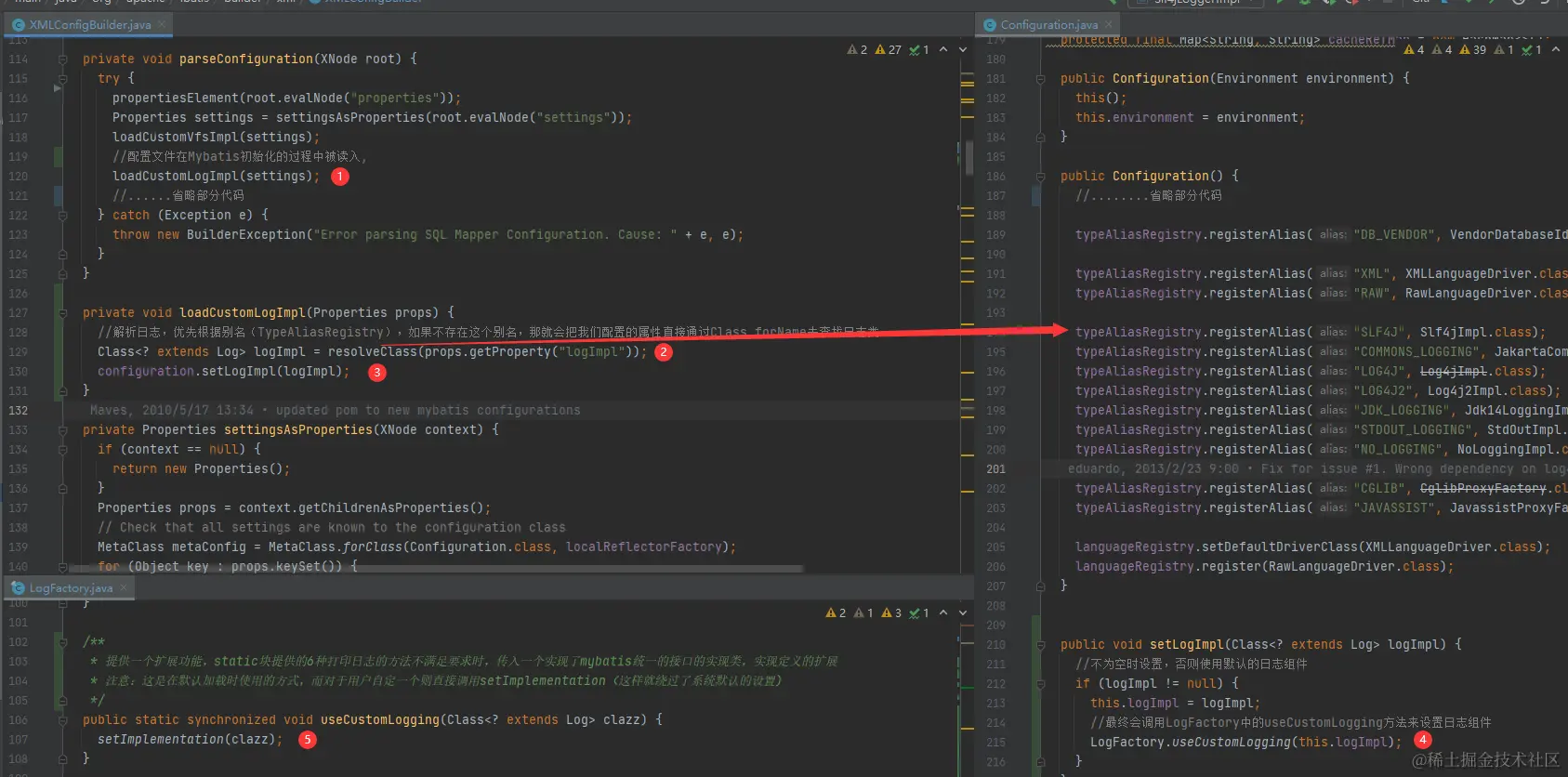Click the "JAVASSIST" alias registration line
Image resolution: width=1568 pixels, height=777 pixels.
tap(1322, 507)
